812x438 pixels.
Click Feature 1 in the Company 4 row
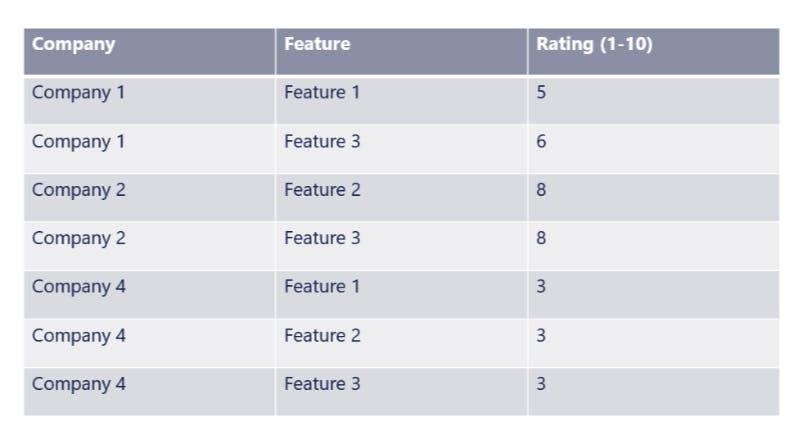pos(321,287)
